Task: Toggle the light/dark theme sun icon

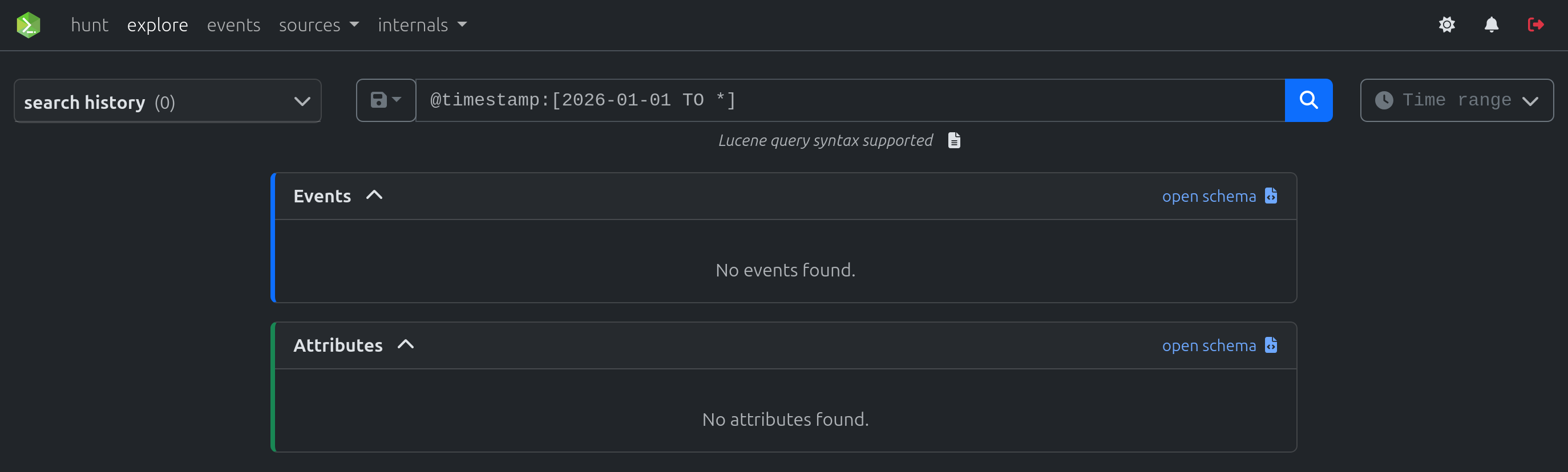Action: click(x=1446, y=25)
